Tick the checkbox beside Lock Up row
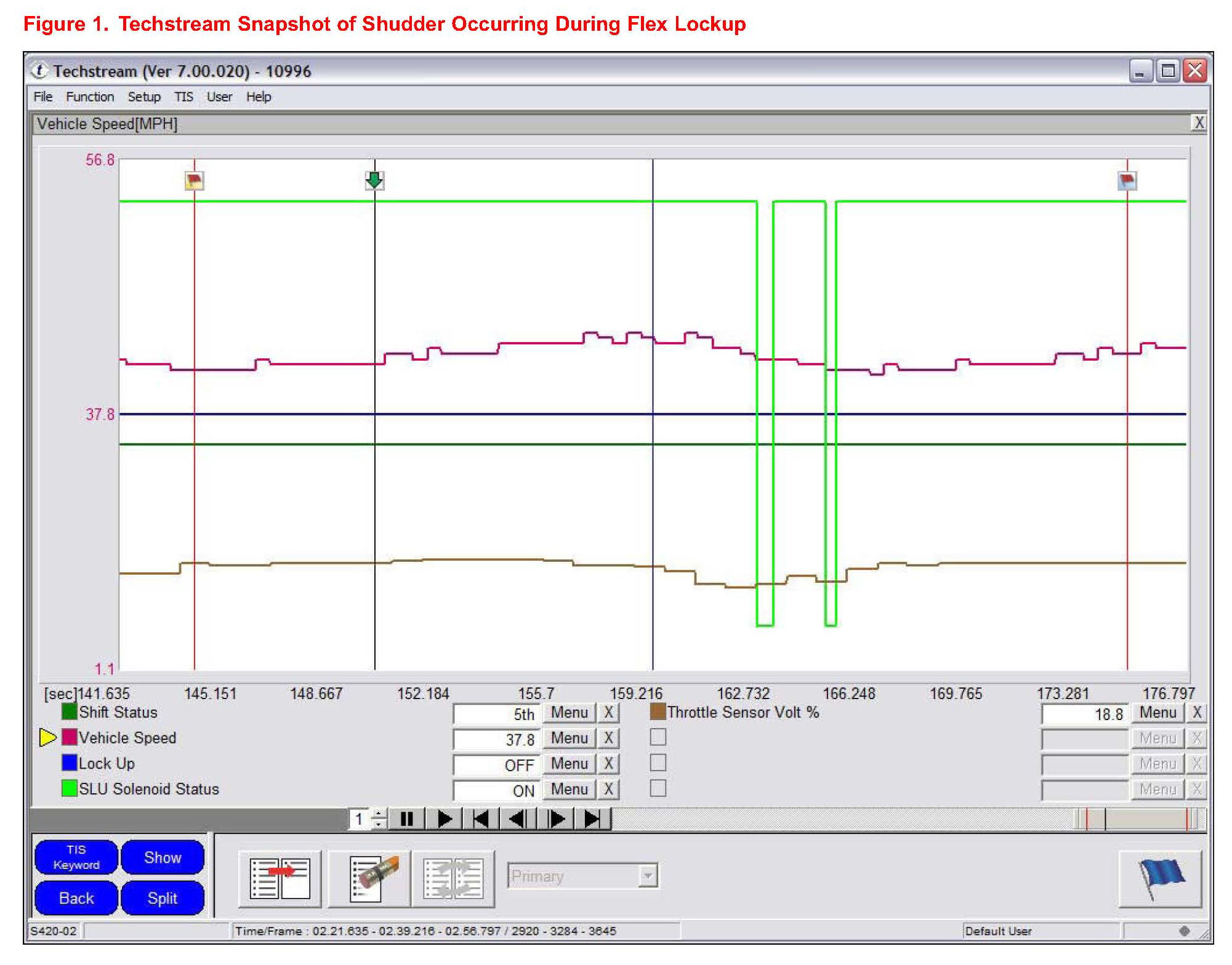 (658, 763)
